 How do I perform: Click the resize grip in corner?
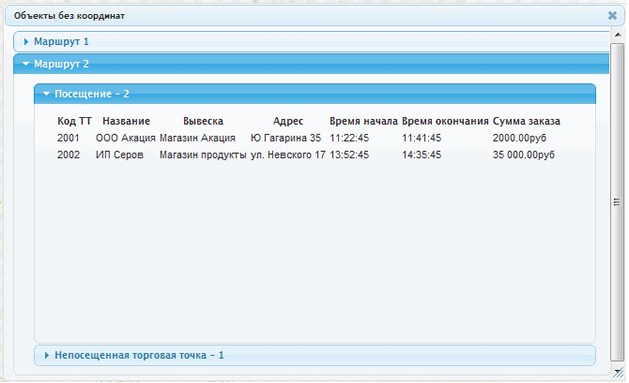[619, 373]
